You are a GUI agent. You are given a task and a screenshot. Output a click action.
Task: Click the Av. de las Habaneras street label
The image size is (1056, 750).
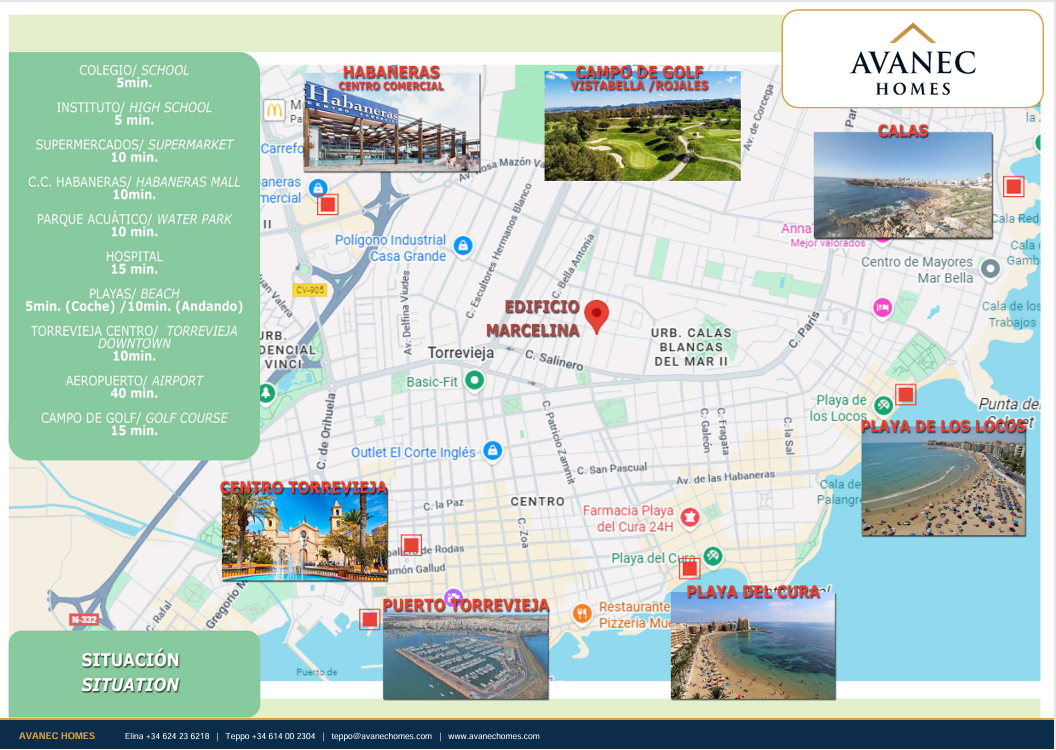(725, 477)
